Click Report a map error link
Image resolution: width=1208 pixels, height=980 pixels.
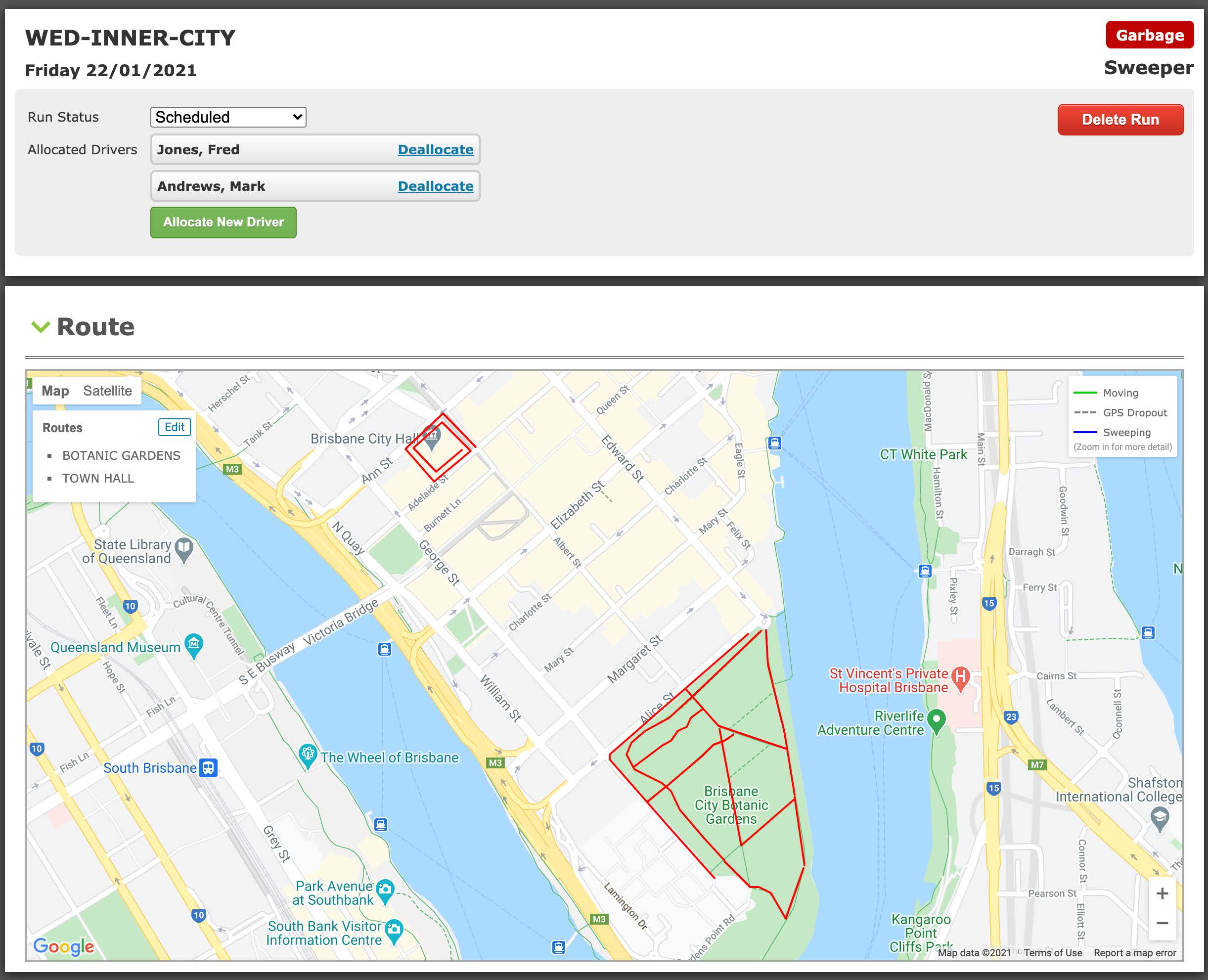(1135, 953)
